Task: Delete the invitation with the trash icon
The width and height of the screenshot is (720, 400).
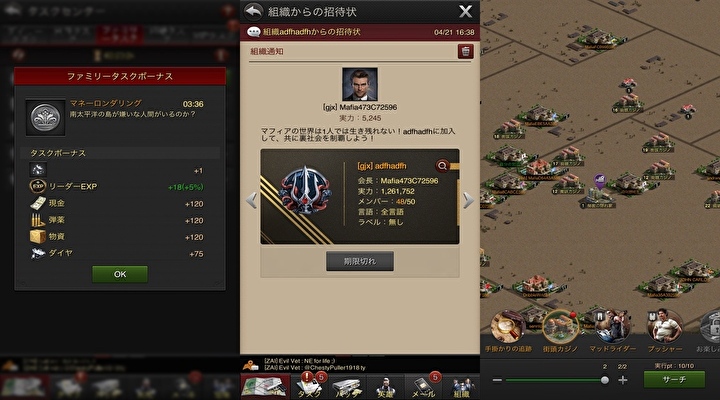Action: 465,51
